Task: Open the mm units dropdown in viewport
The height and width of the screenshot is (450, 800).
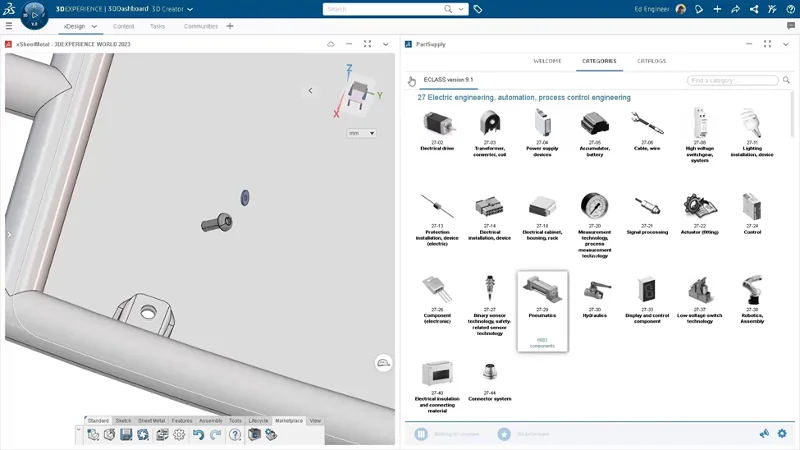Action: tap(361, 133)
